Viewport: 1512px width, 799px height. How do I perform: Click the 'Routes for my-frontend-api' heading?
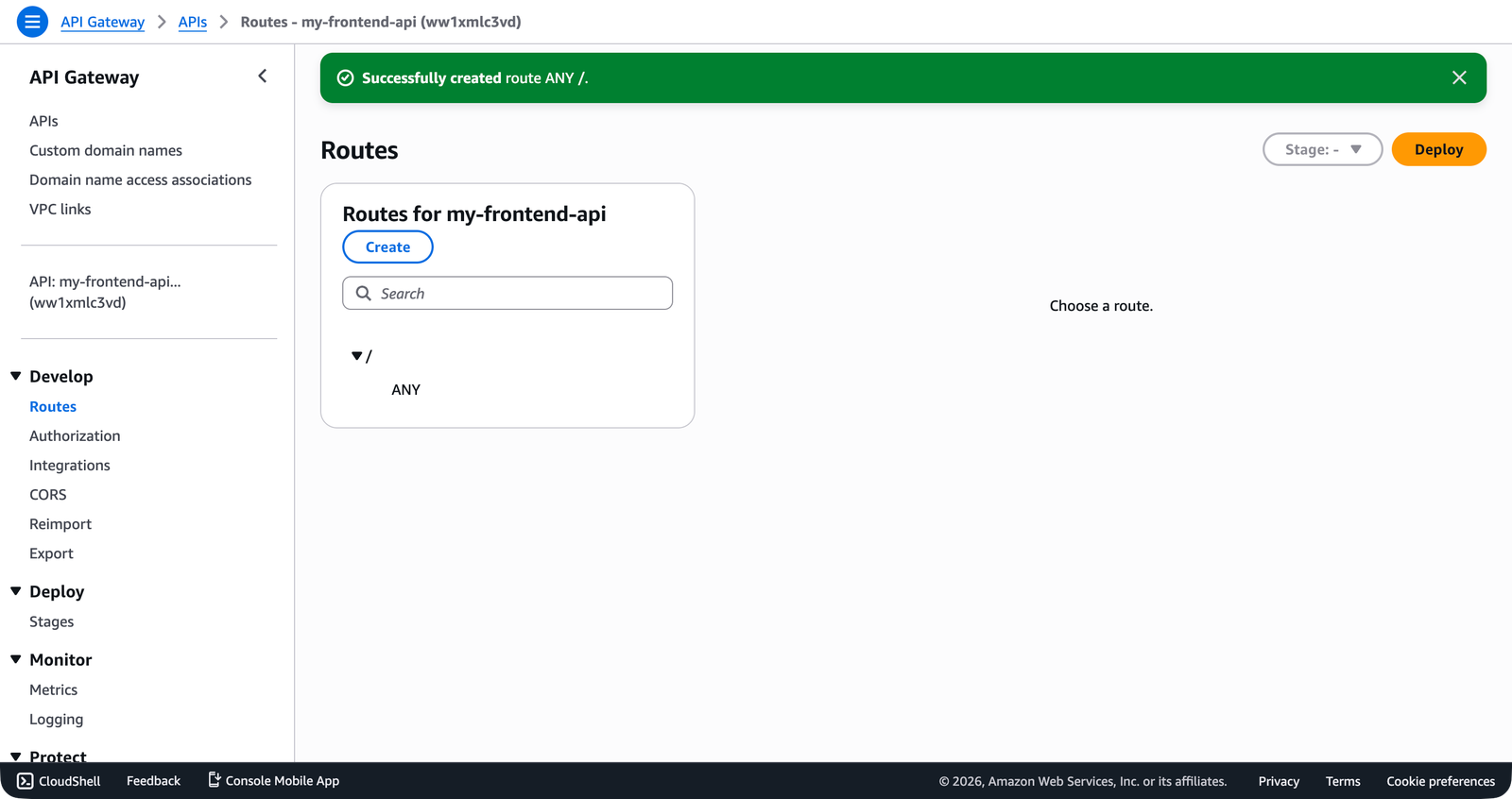tap(474, 213)
